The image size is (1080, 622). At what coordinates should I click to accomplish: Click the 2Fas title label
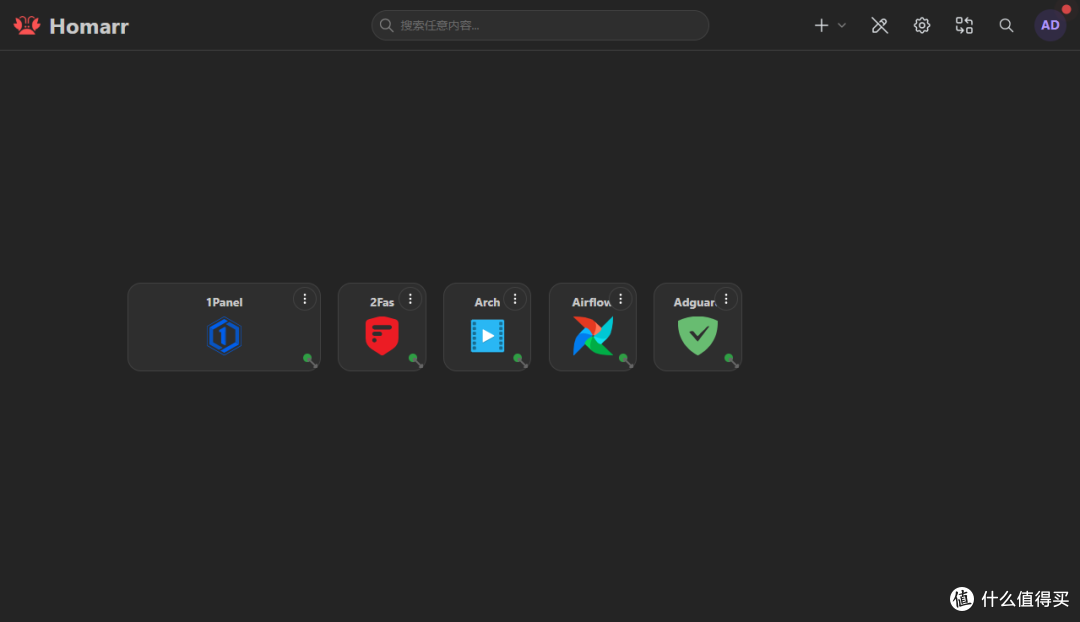point(382,302)
